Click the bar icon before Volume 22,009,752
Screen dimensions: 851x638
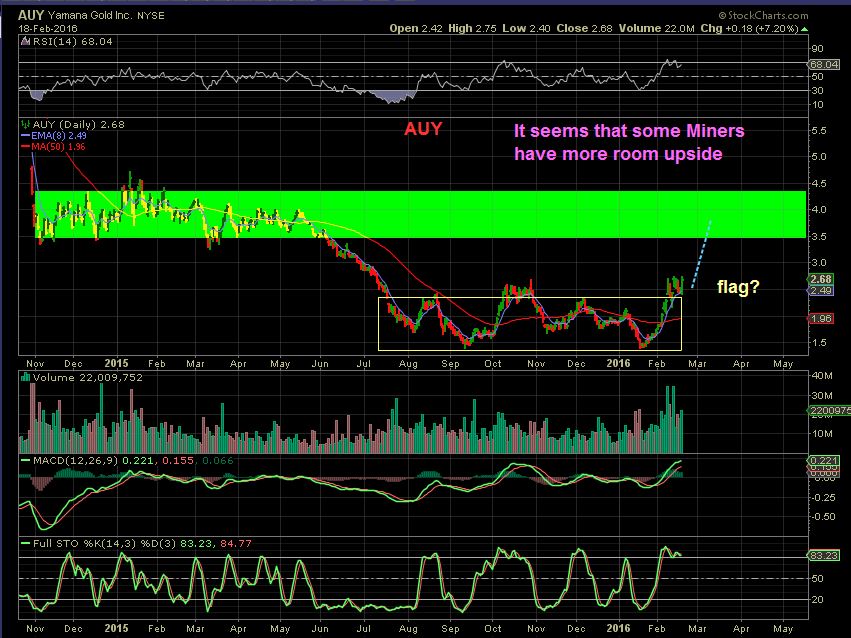[25, 377]
